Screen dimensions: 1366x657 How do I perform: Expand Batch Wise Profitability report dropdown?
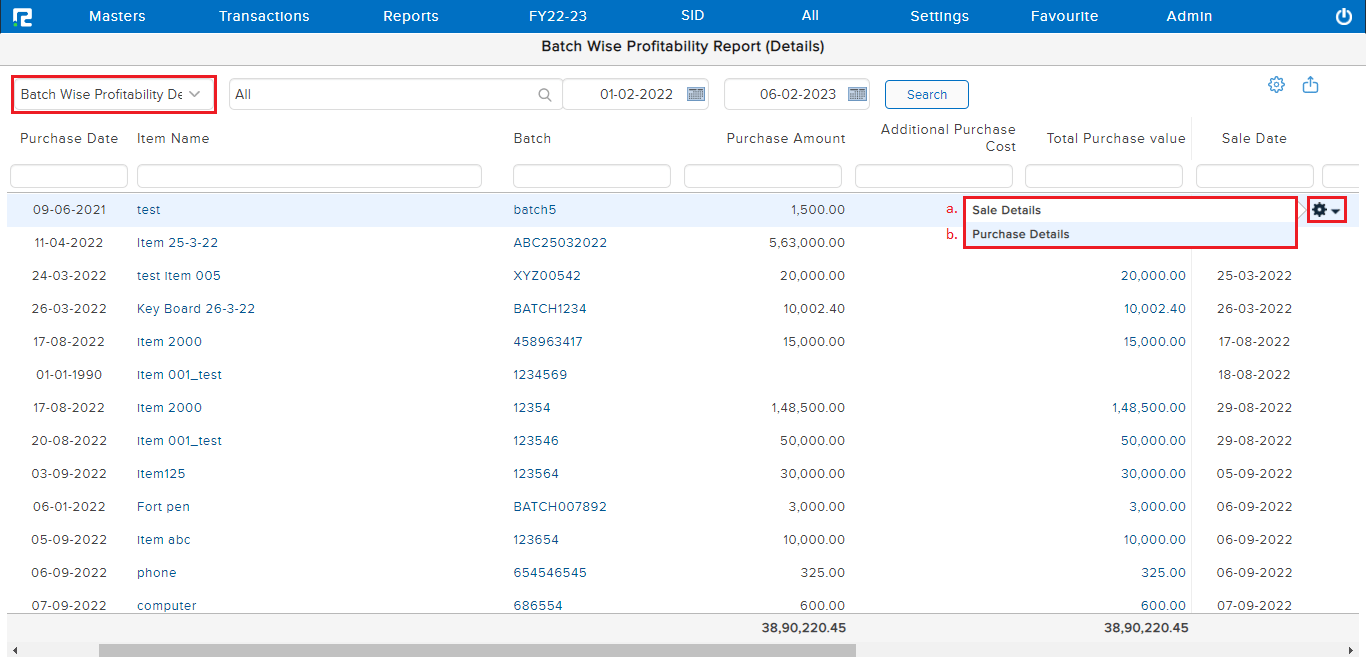113,94
